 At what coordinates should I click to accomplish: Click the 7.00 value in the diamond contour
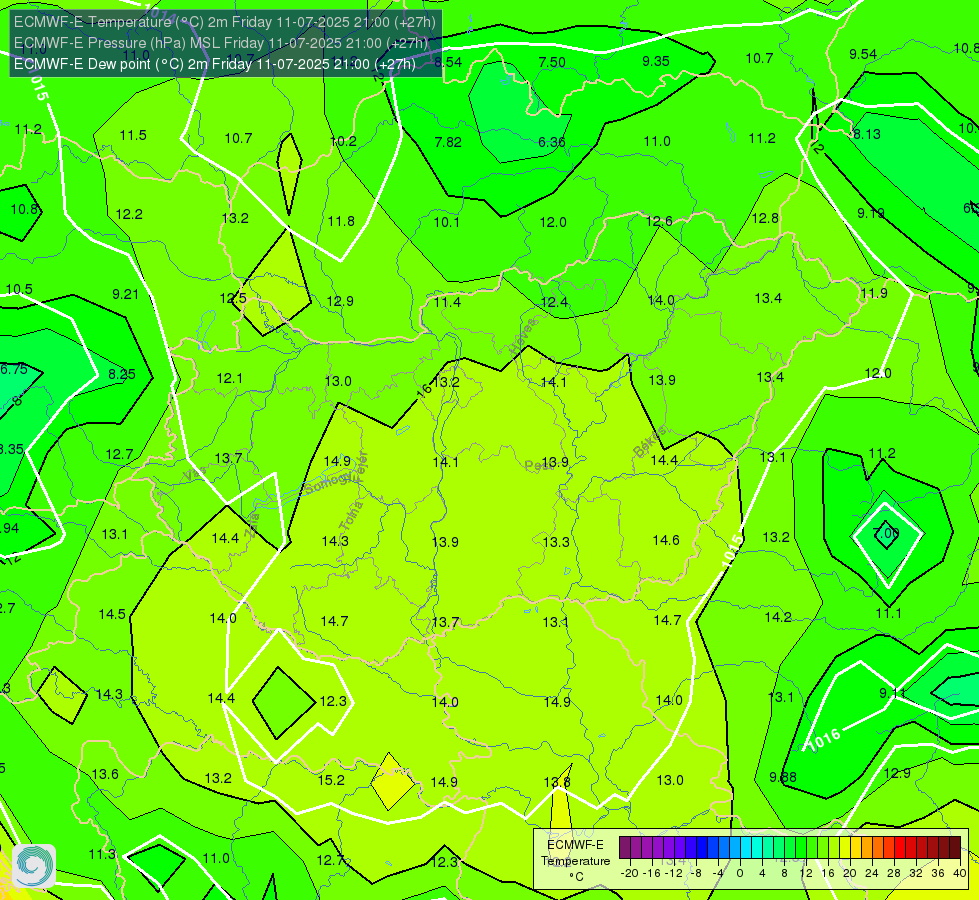[x=886, y=533]
